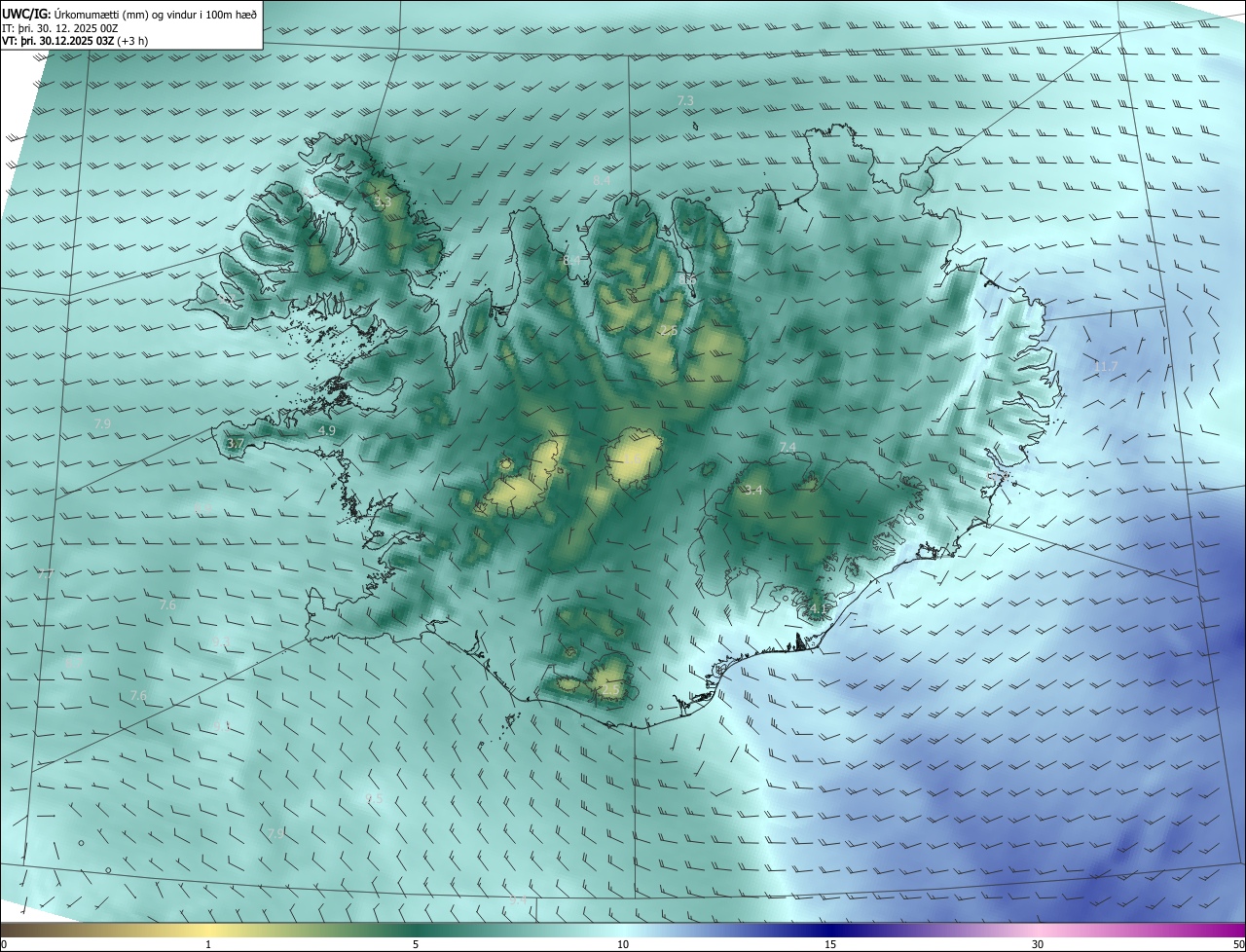The image size is (1246, 952).
Task: Click the 0 tick label on the color scale
Action: pos(4,944)
